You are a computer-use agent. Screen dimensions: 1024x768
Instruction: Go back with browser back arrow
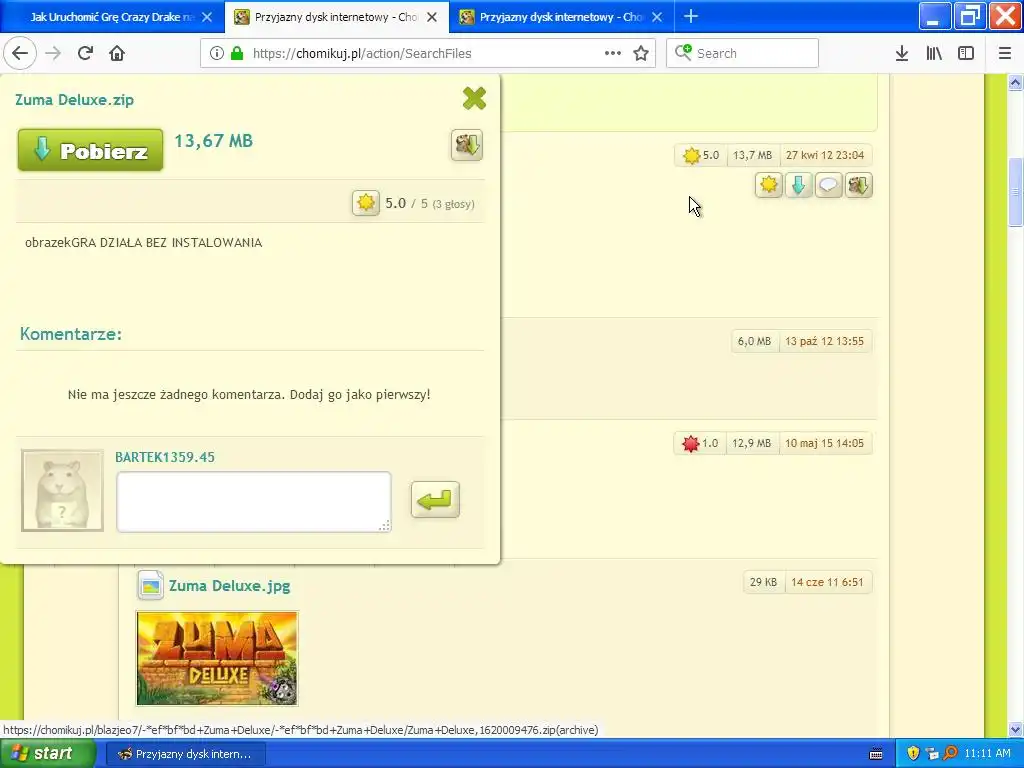click(20, 53)
